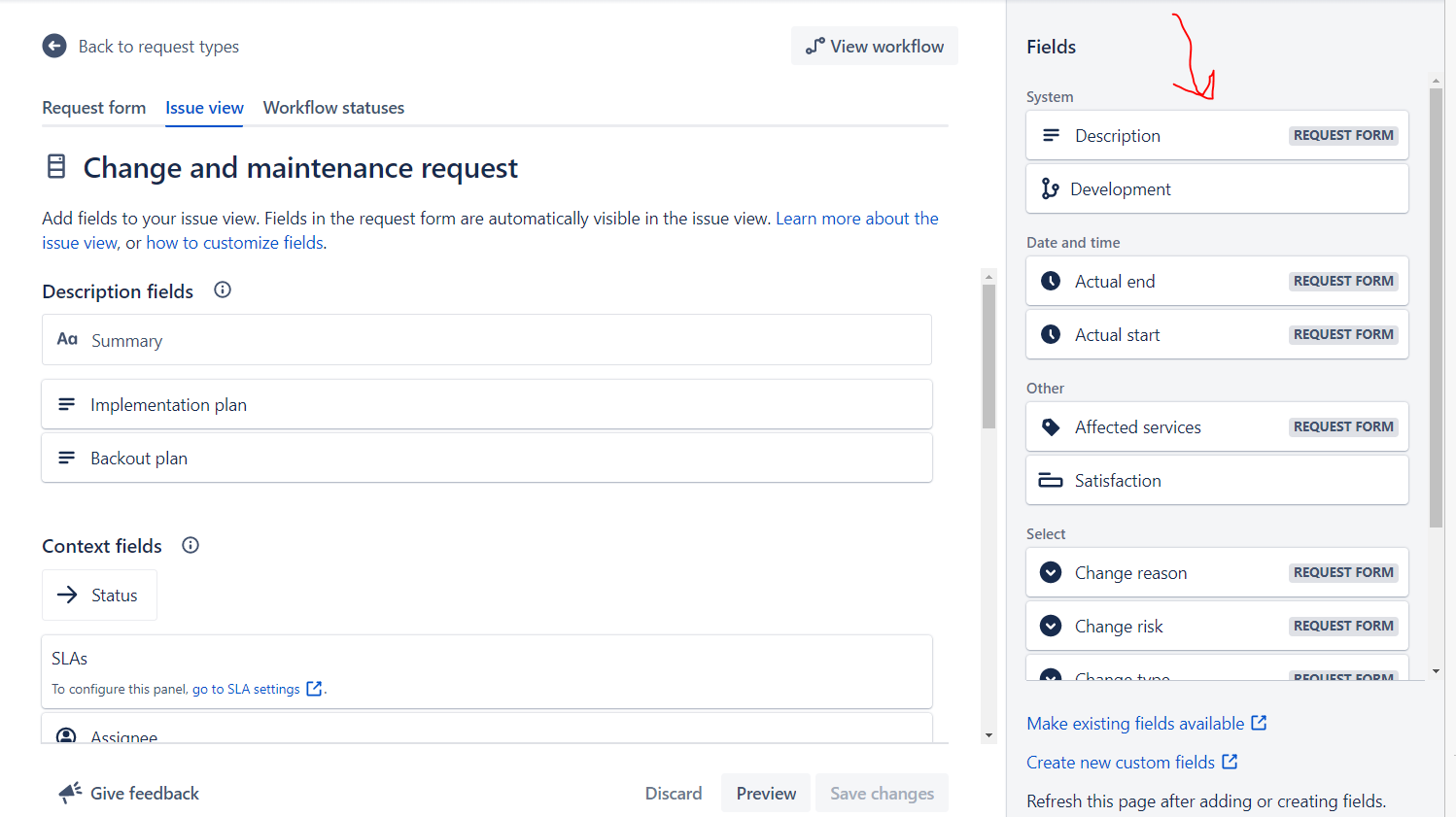Click the chevron icon on Change risk field
This screenshot has height=817, width=1456.
[1051, 626]
